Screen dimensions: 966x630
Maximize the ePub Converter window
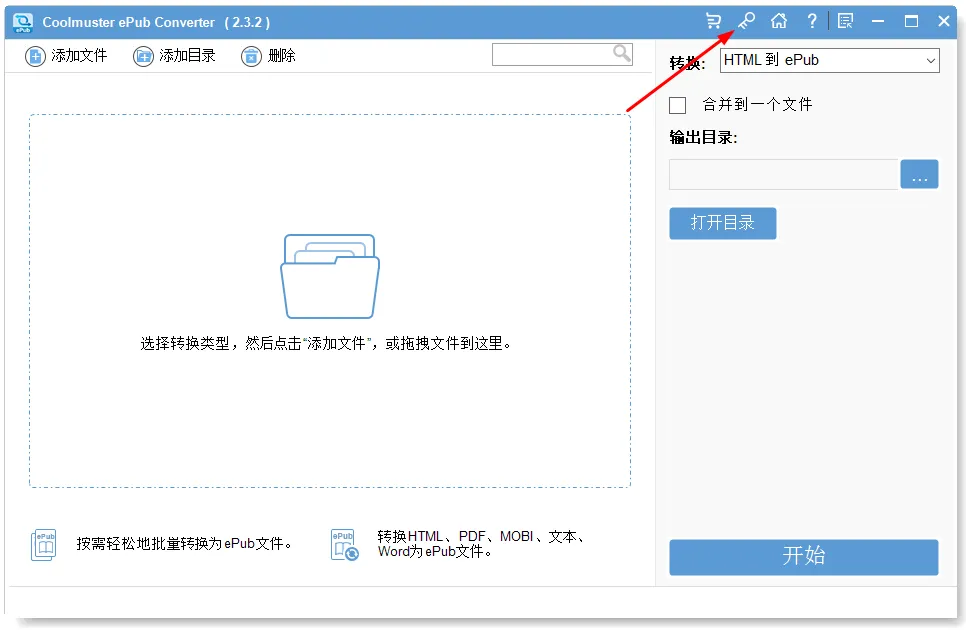coord(911,22)
